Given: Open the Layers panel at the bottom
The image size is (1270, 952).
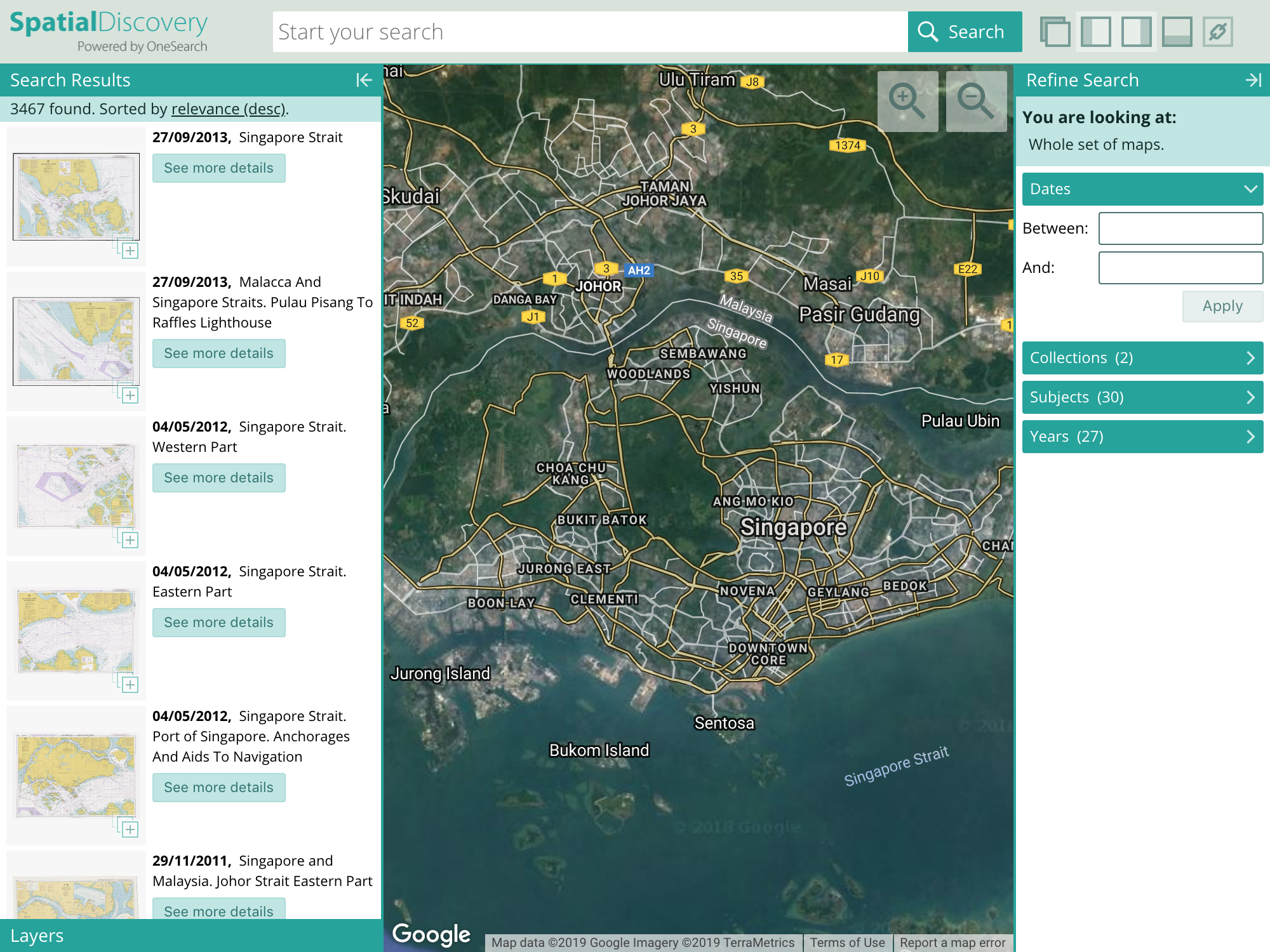Looking at the screenshot, I should click(38, 935).
